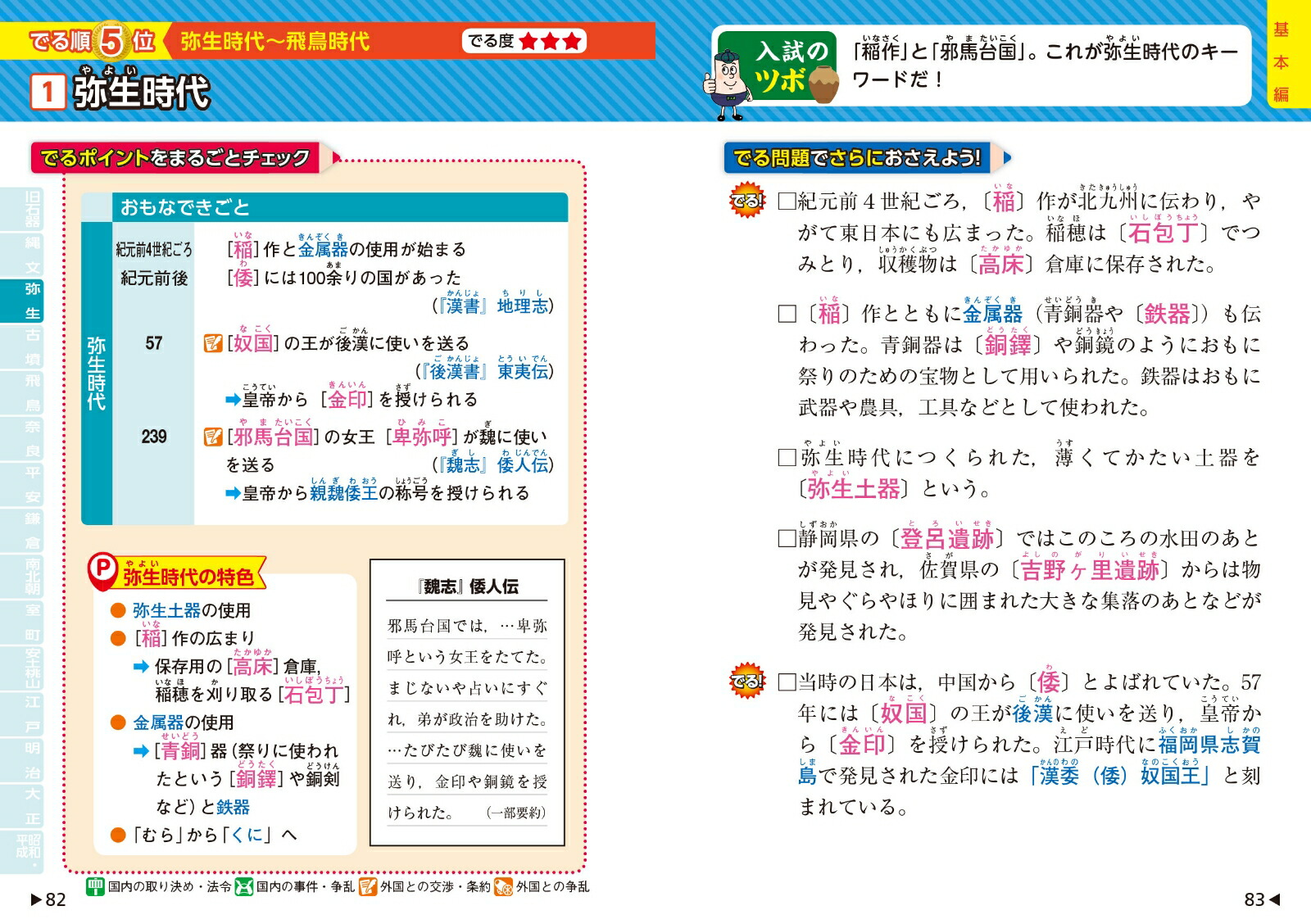Tick the checkbox before 静岡県の登呂遺跡 question
Screen dimensions: 1311x924
click(787, 538)
